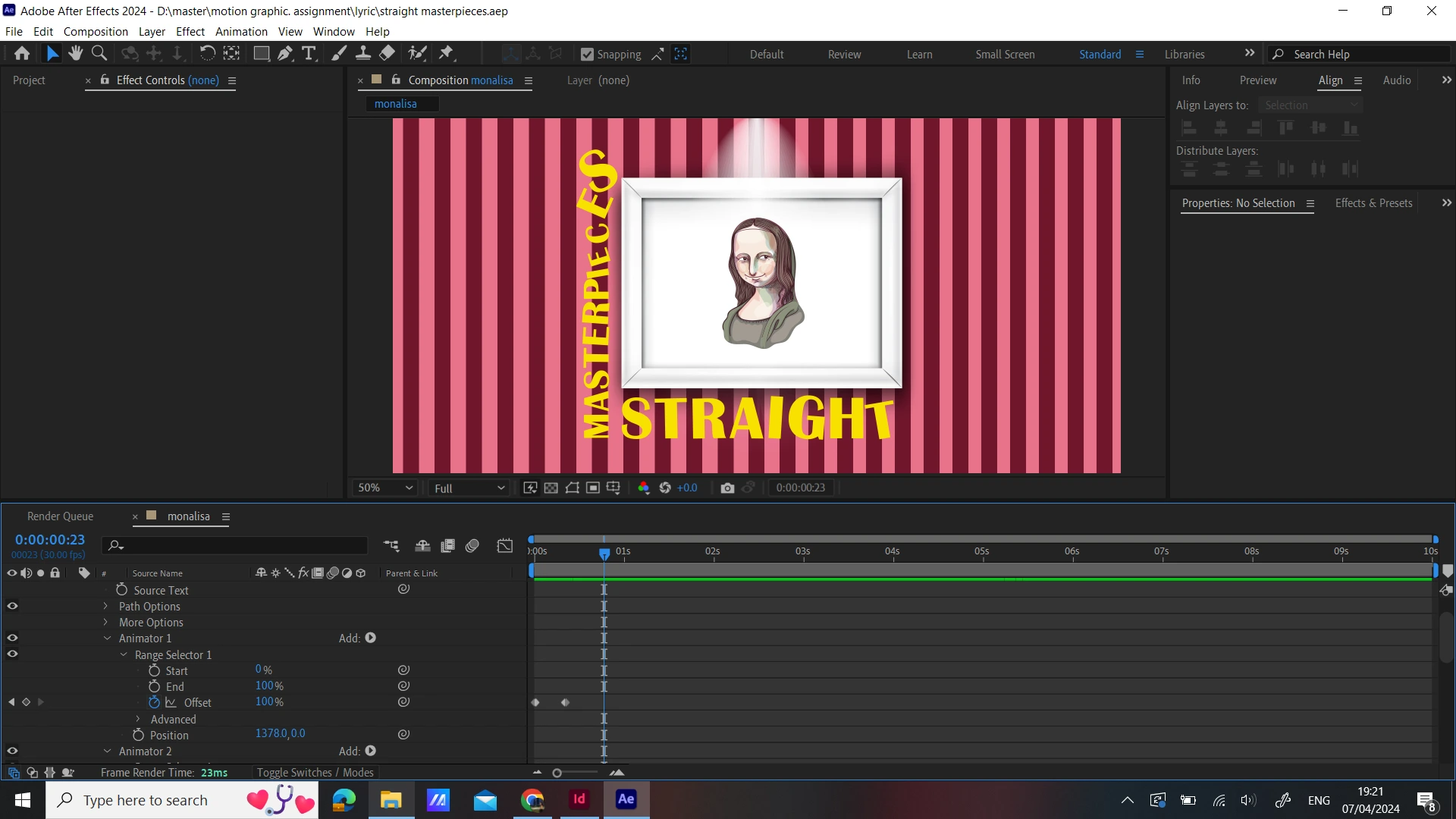Viewport: 1456px width, 819px height.
Task: Toggle visibility eye of Animator 2
Action: [x=12, y=752]
